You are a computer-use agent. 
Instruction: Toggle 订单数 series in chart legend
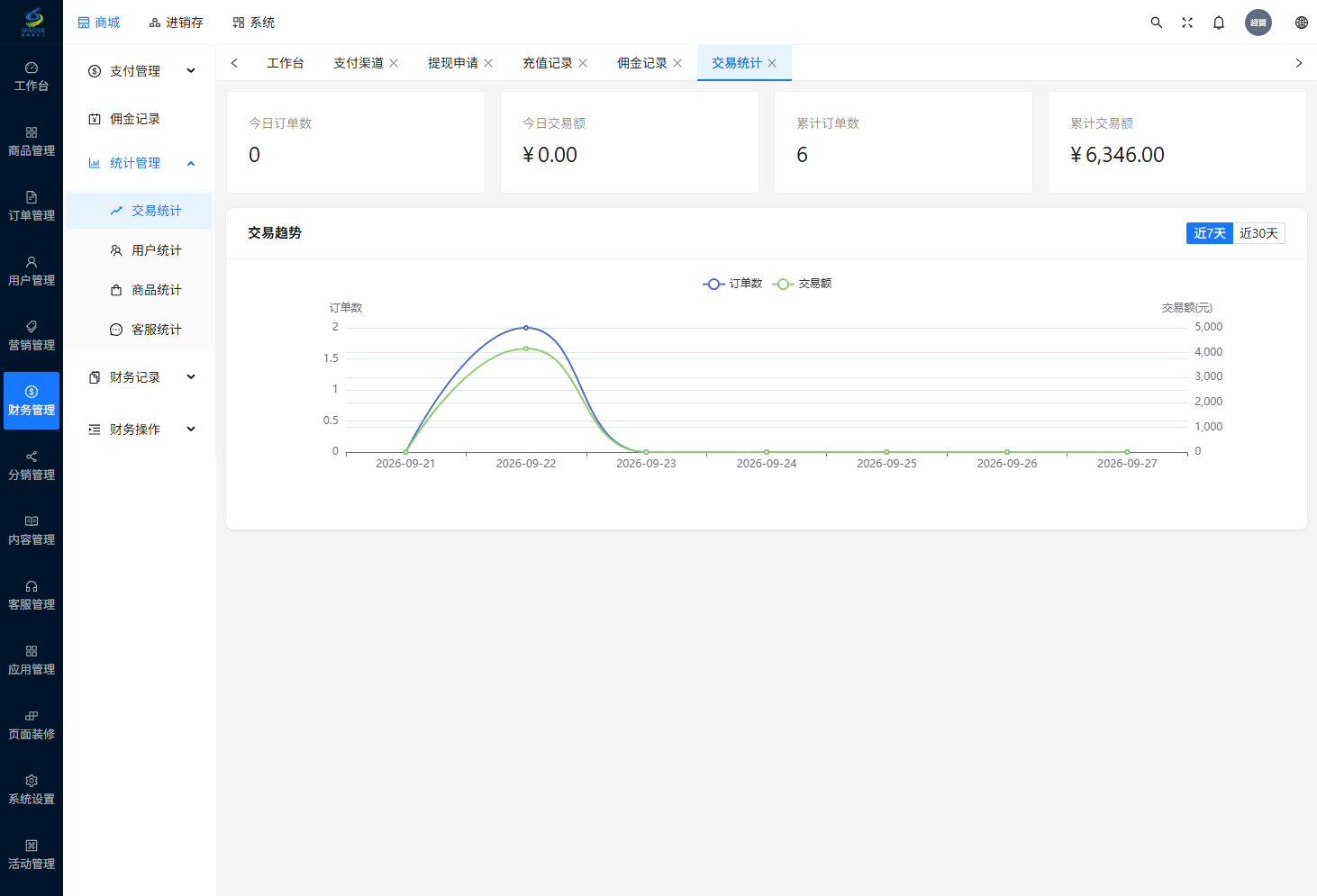(x=732, y=284)
